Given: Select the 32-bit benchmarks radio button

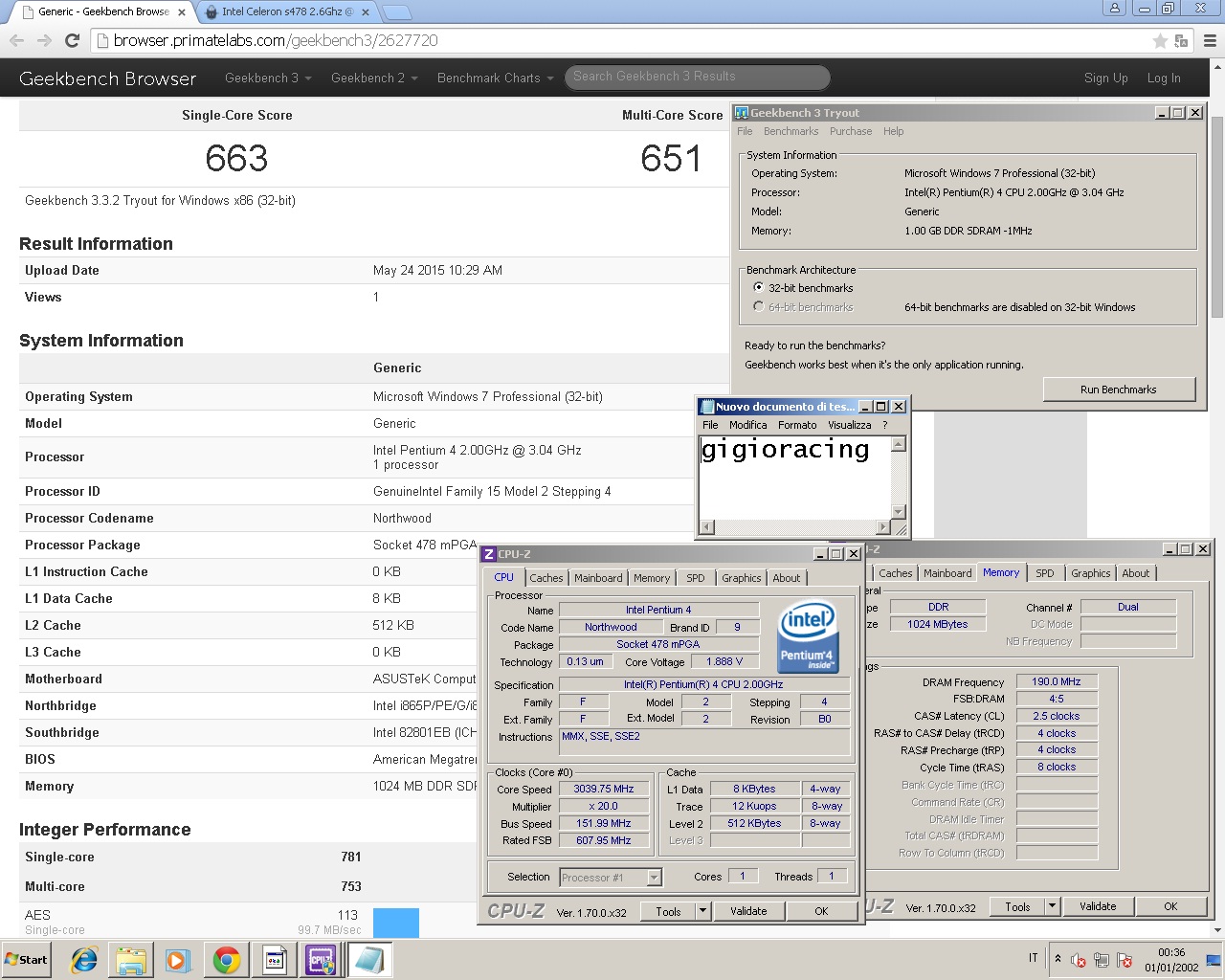Looking at the screenshot, I should [x=758, y=287].
